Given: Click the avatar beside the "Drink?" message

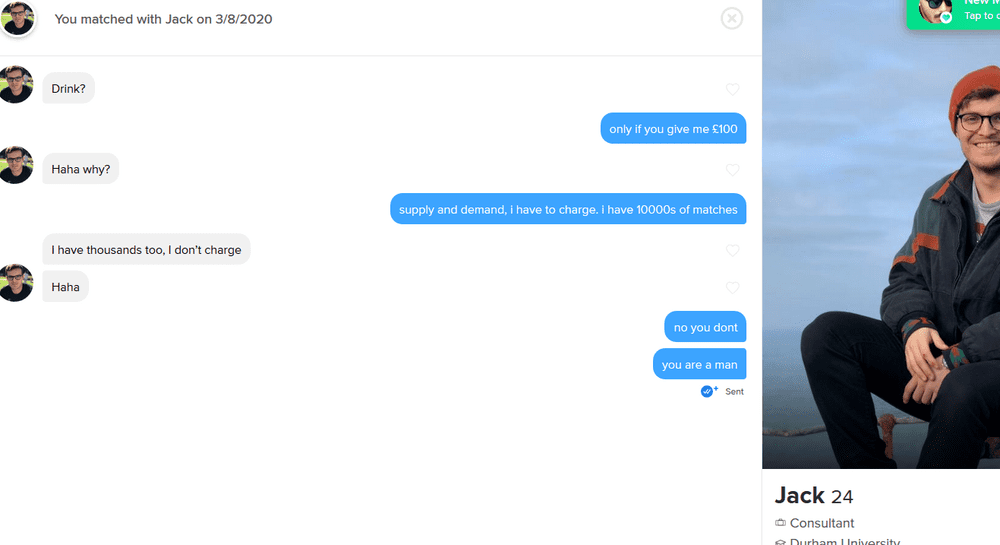Looking at the screenshot, I should point(15,85).
